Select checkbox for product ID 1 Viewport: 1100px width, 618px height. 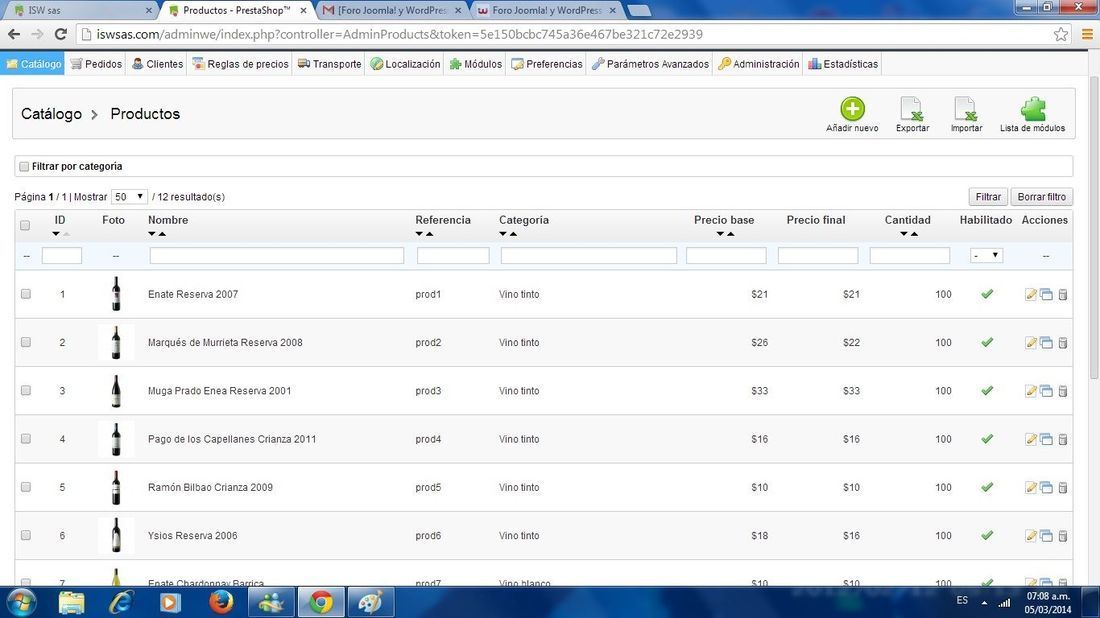26,294
